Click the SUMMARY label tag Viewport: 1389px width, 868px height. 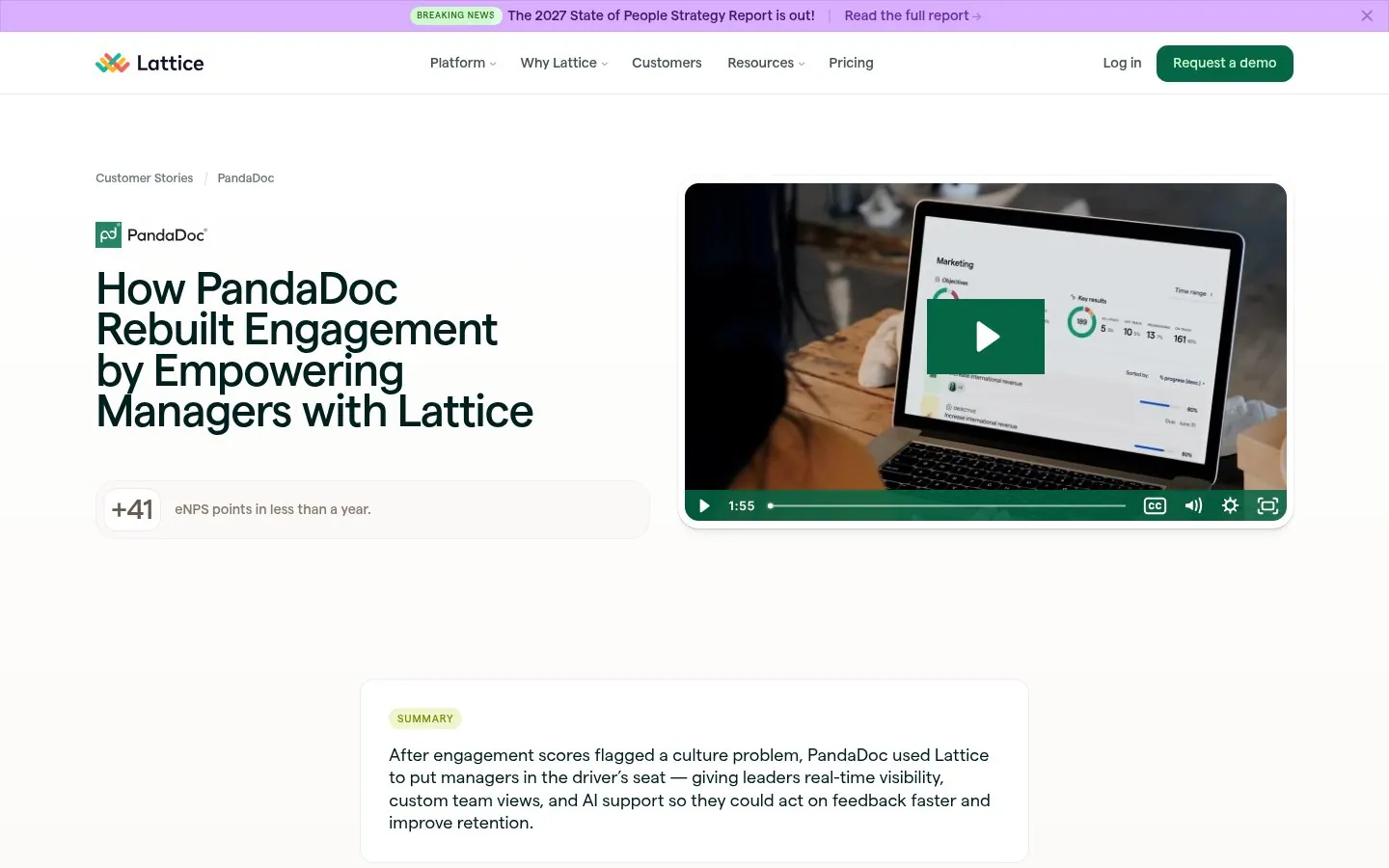425,719
